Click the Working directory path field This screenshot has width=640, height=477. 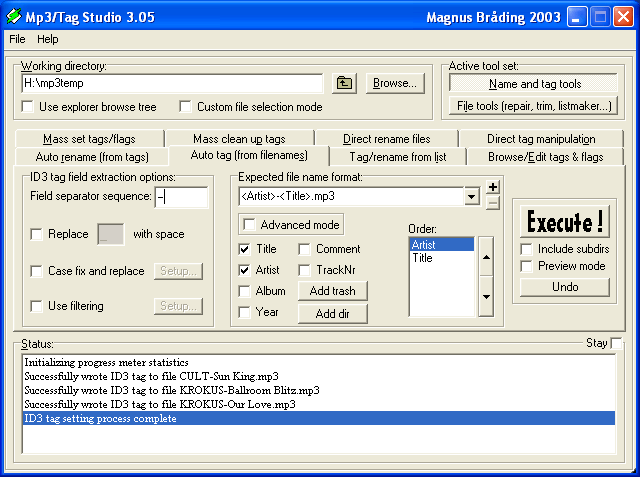(x=172, y=83)
